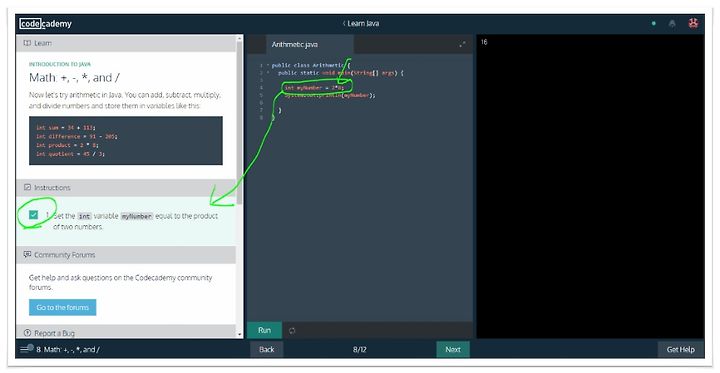The width and height of the screenshot is (720, 373).
Task: Reset the code with the refresh icon
Action: tap(292, 331)
